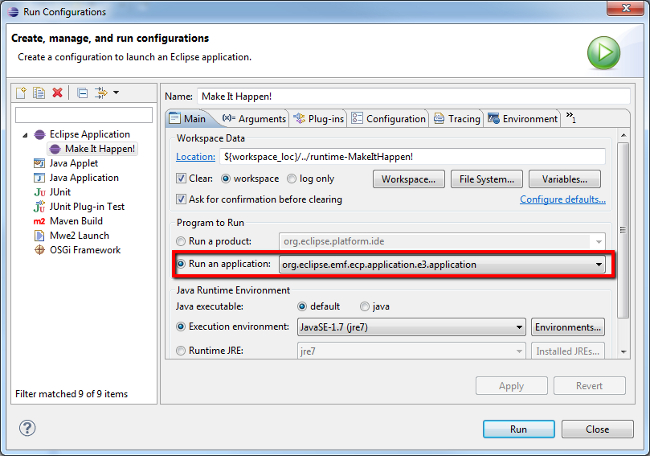Click the File System... button
This screenshot has height=456, width=650.
coord(487,179)
